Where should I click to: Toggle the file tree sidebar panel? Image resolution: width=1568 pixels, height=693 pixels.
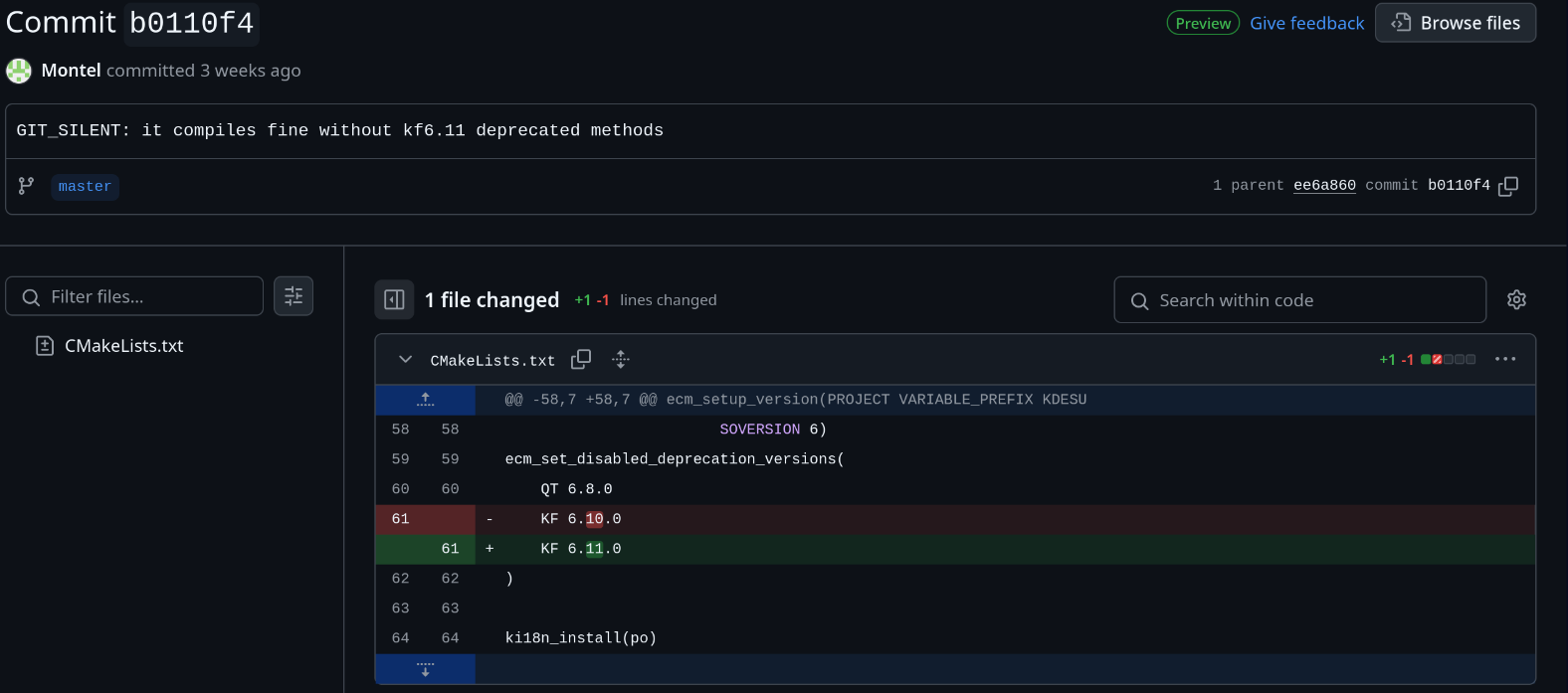click(394, 300)
